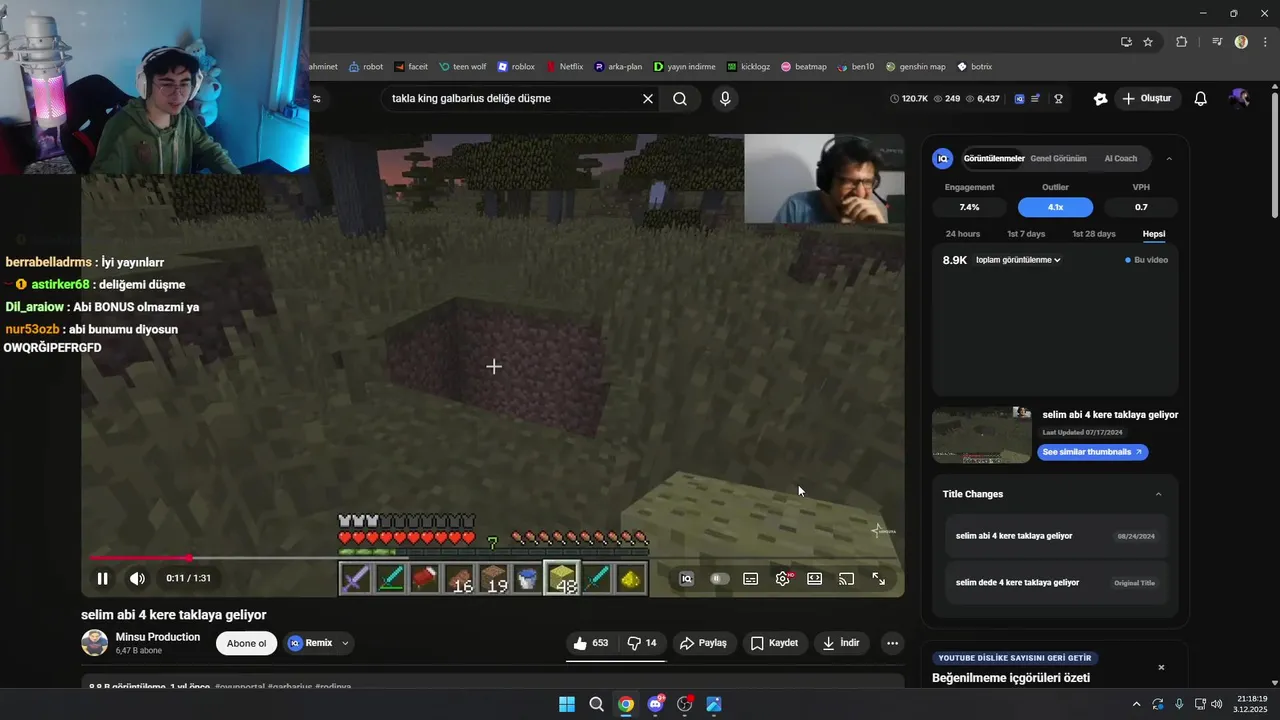Select the Hepsi time range
1280x720 pixels.
point(1154,234)
